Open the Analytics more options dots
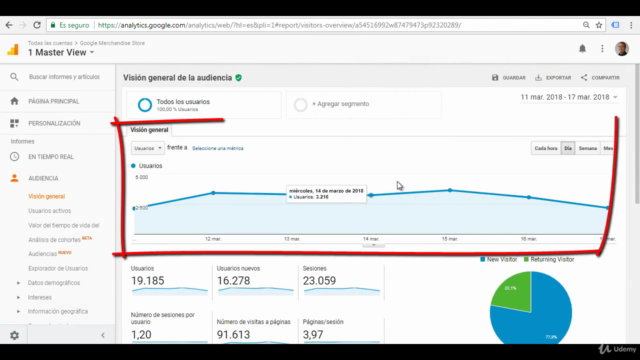 [x=602, y=49]
